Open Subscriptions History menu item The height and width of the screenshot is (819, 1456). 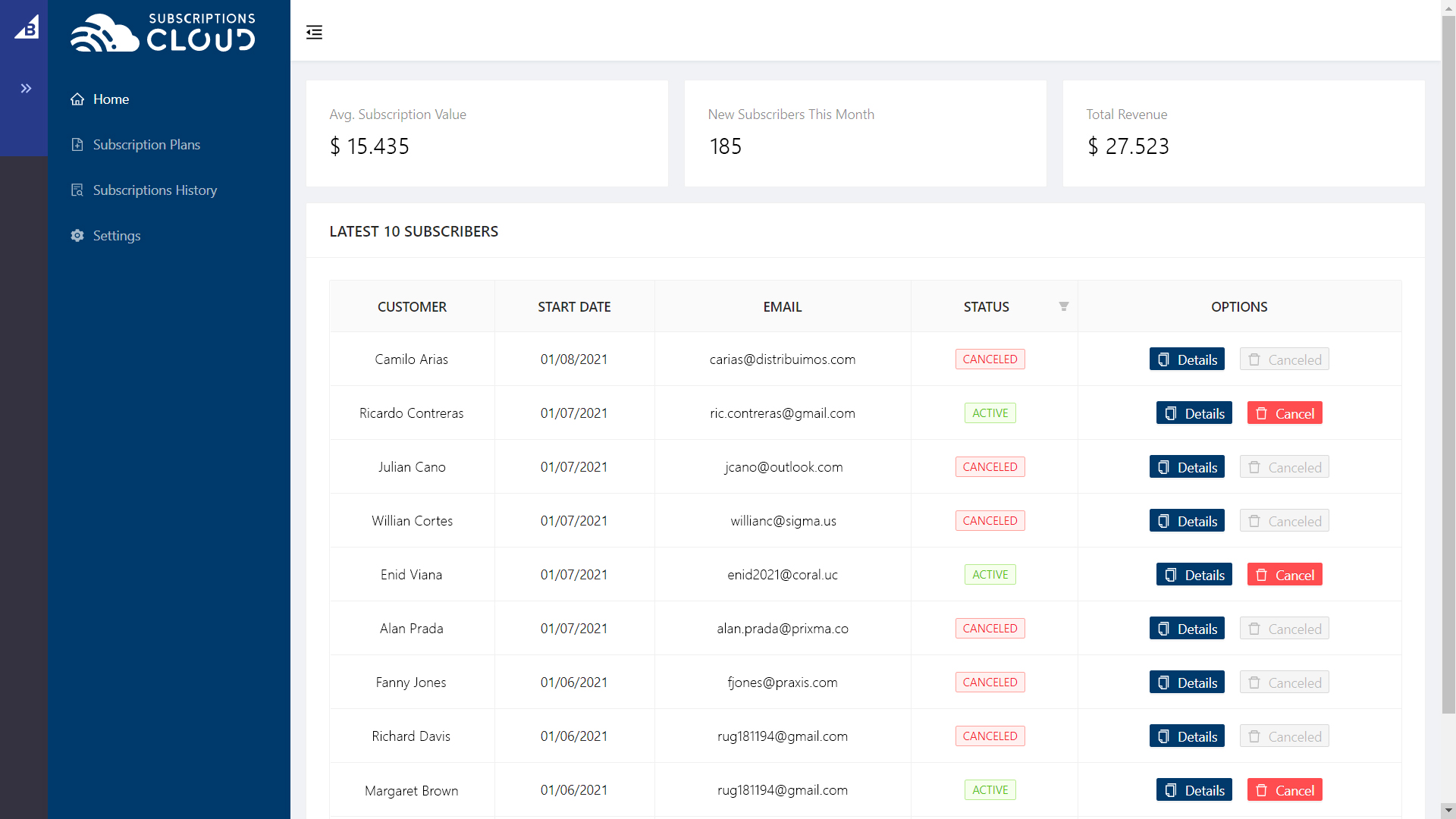point(155,190)
